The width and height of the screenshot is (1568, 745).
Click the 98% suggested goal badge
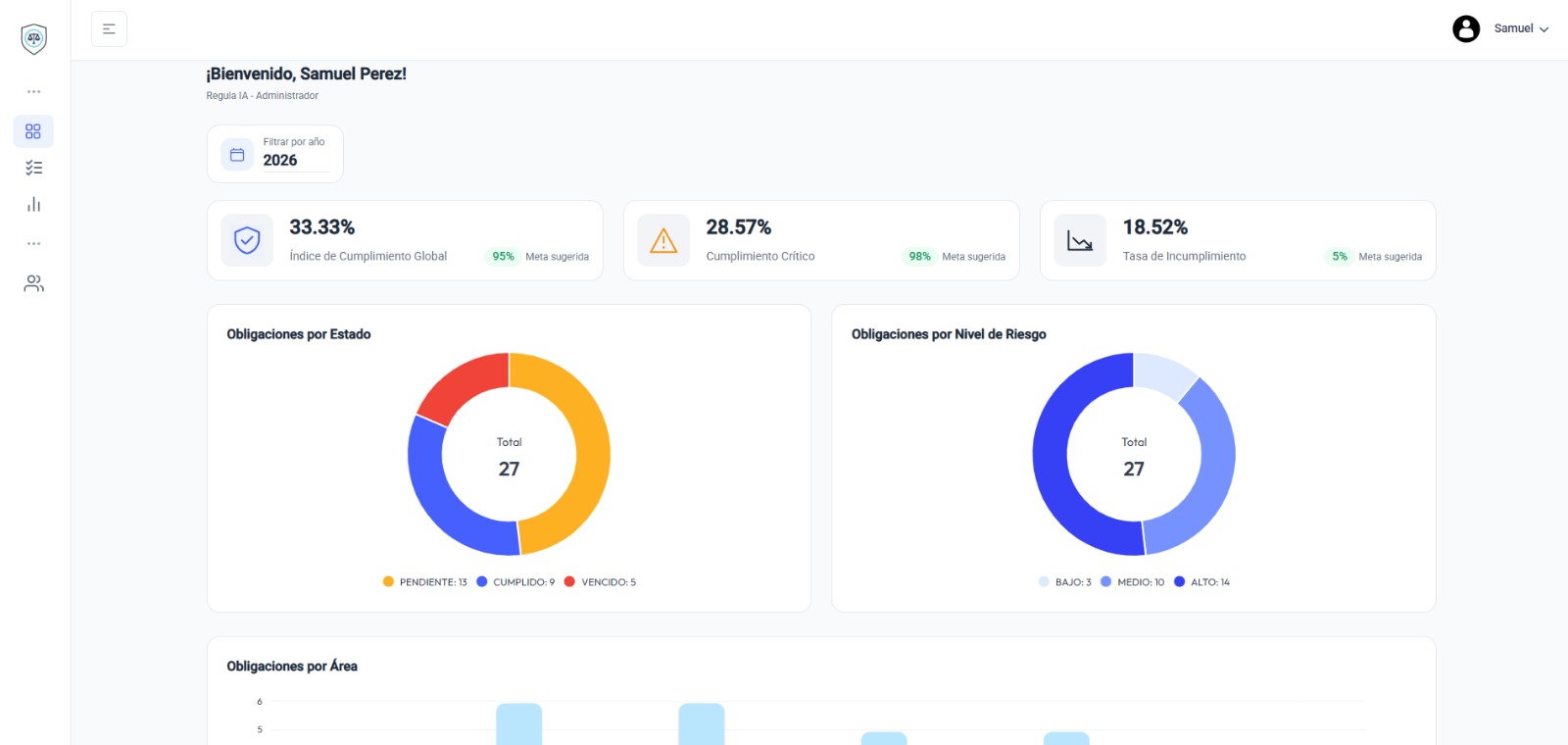pos(919,257)
